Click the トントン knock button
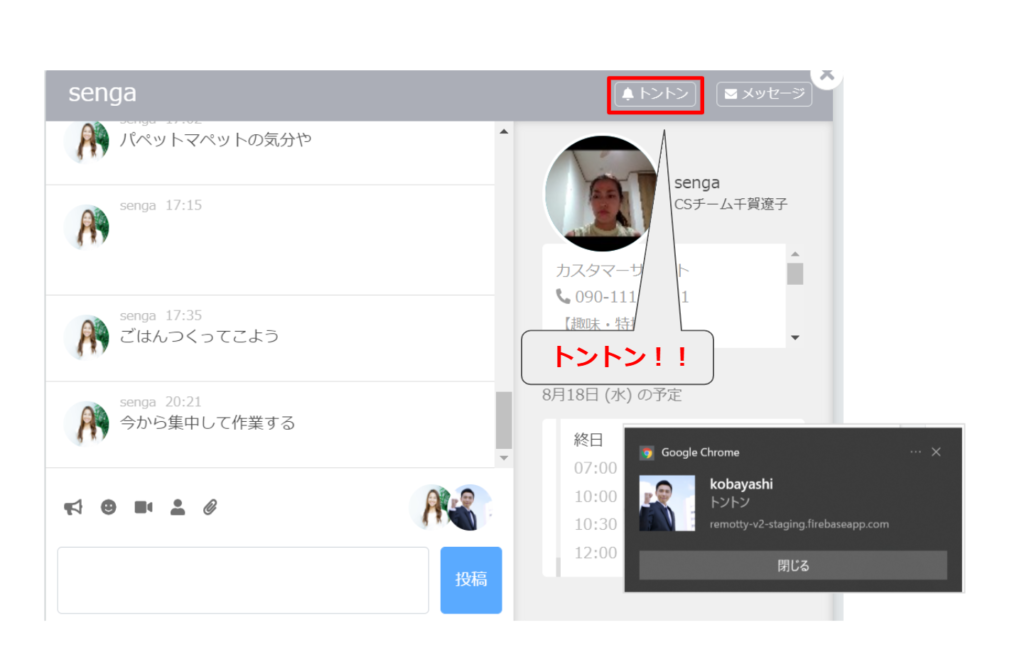The image size is (1024, 647). 655,95
